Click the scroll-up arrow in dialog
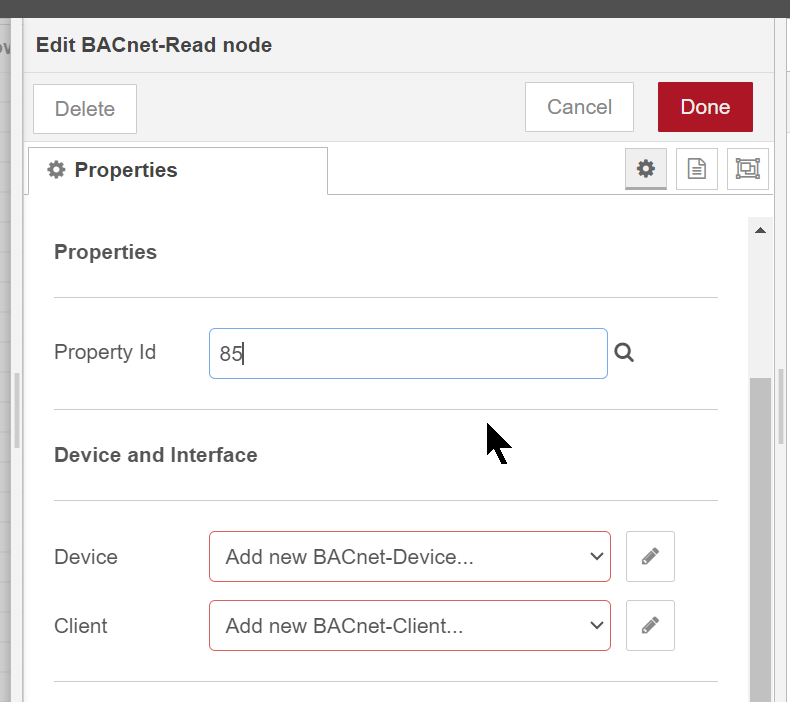The image size is (790, 702). click(760, 230)
